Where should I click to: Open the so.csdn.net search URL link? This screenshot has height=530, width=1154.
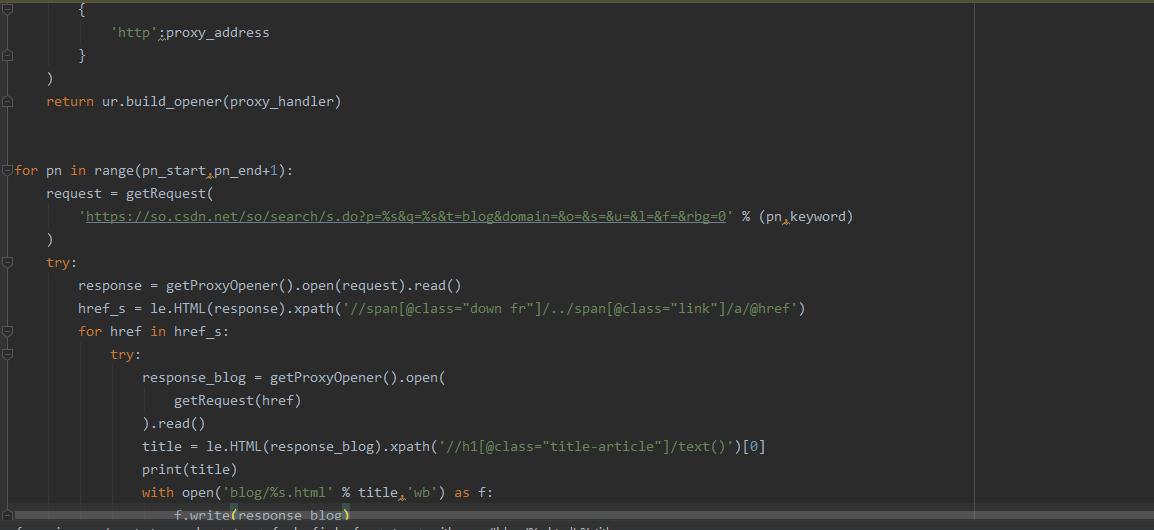pyautogui.click(x=406, y=216)
